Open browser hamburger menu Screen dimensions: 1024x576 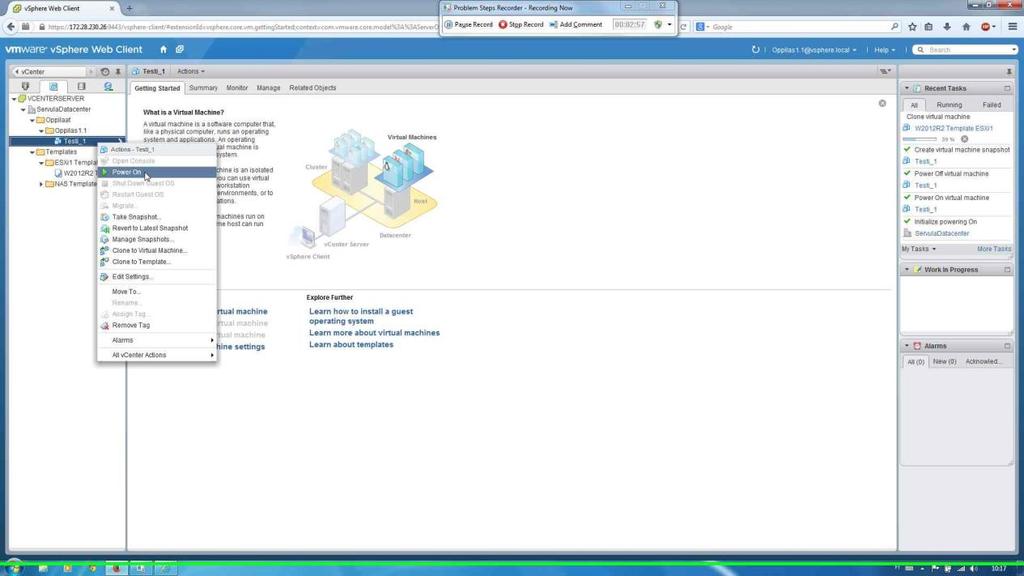[x=1012, y=27]
